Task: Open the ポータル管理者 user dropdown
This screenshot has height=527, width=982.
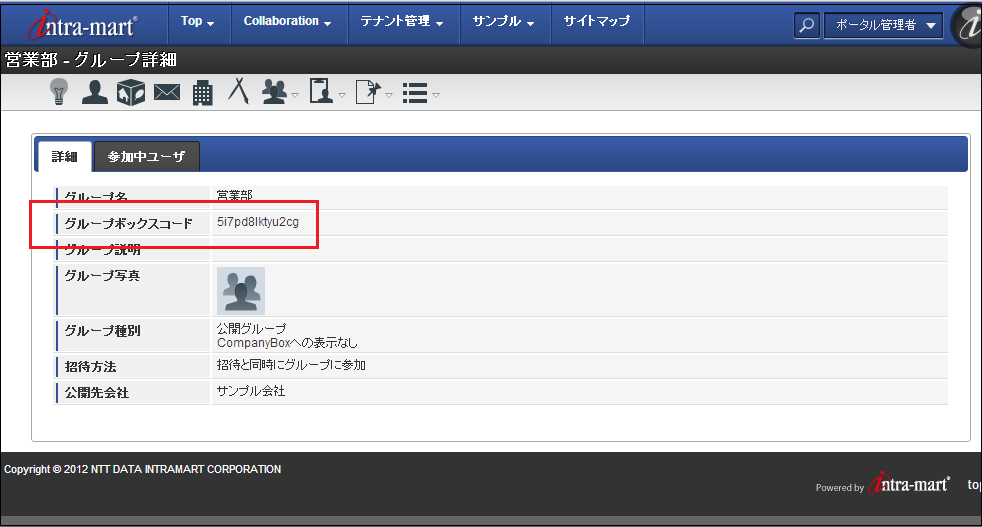Action: coord(883,25)
